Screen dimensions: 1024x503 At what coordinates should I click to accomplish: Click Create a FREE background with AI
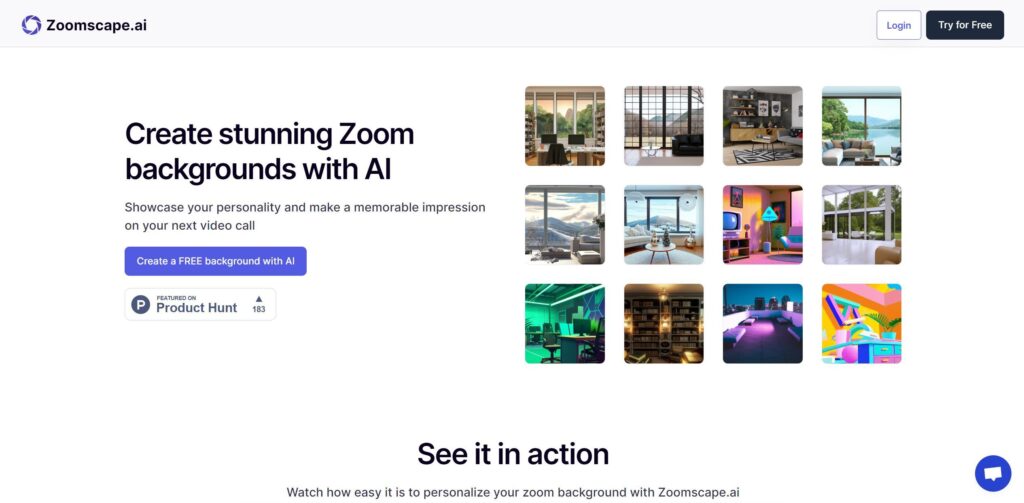click(x=216, y=261)
